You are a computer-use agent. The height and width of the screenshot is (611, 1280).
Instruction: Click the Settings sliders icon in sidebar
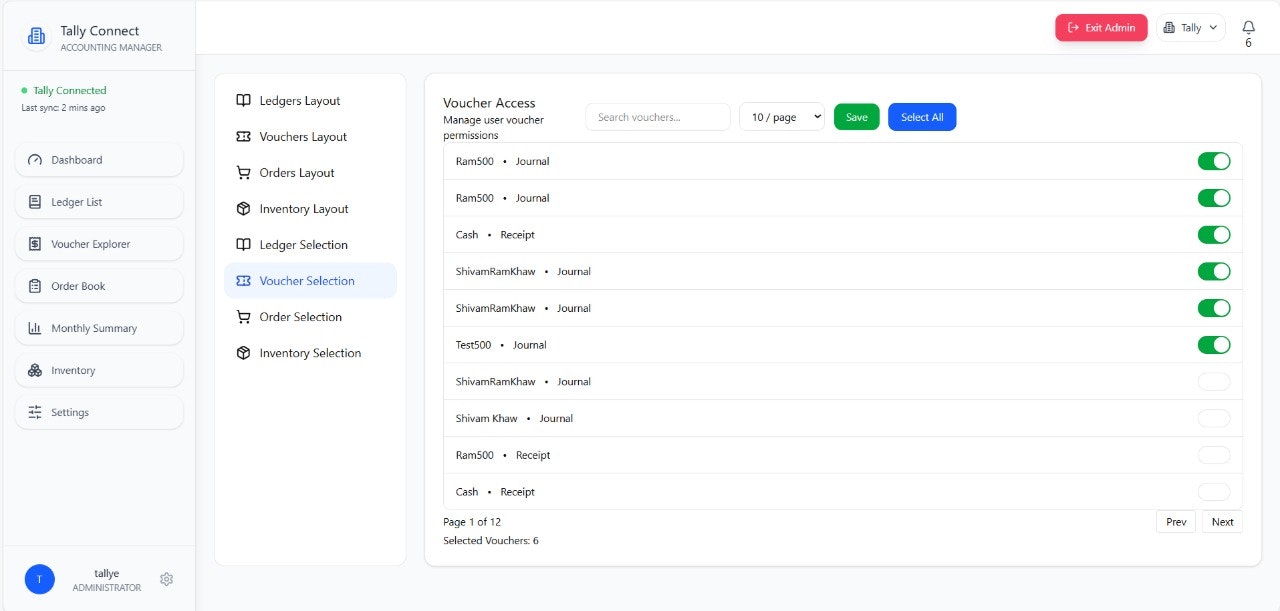[35, 412]
